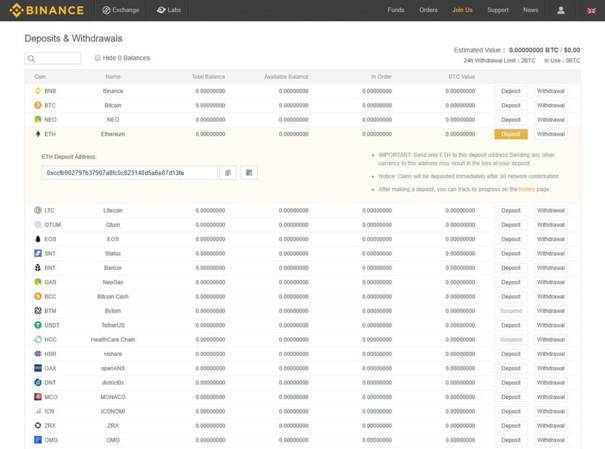The width and height of the screenshot is (605, 449).
Task: Click Deposit for Bitcoin Cash
Action: pyautogui.click(x=511, y=296)
